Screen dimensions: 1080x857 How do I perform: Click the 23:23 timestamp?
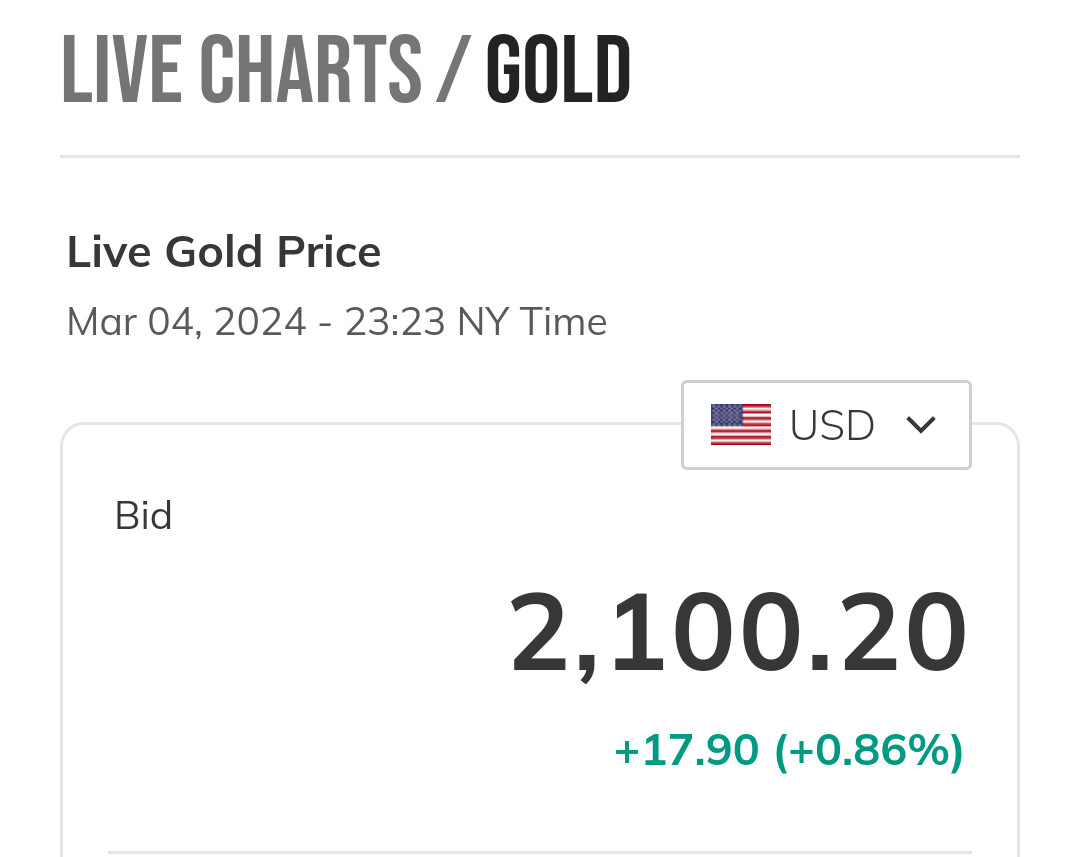395,322
